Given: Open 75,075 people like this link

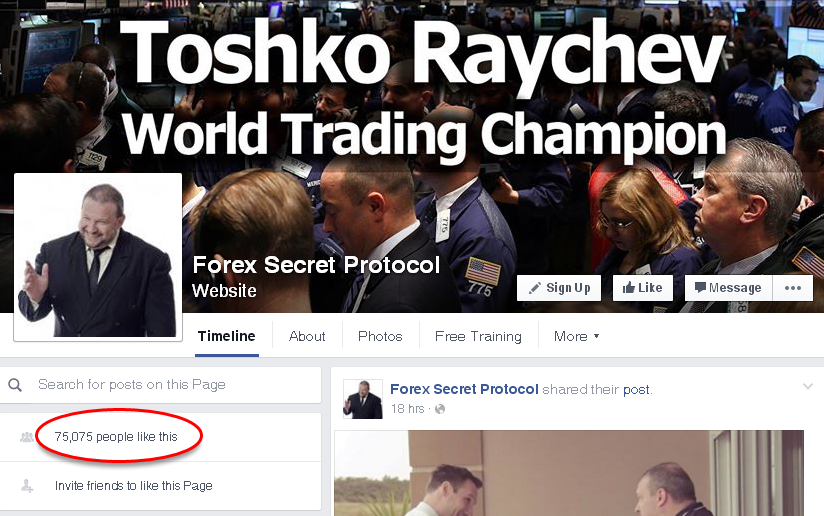Looking at the screenshot, I should (x=116, y=437).
